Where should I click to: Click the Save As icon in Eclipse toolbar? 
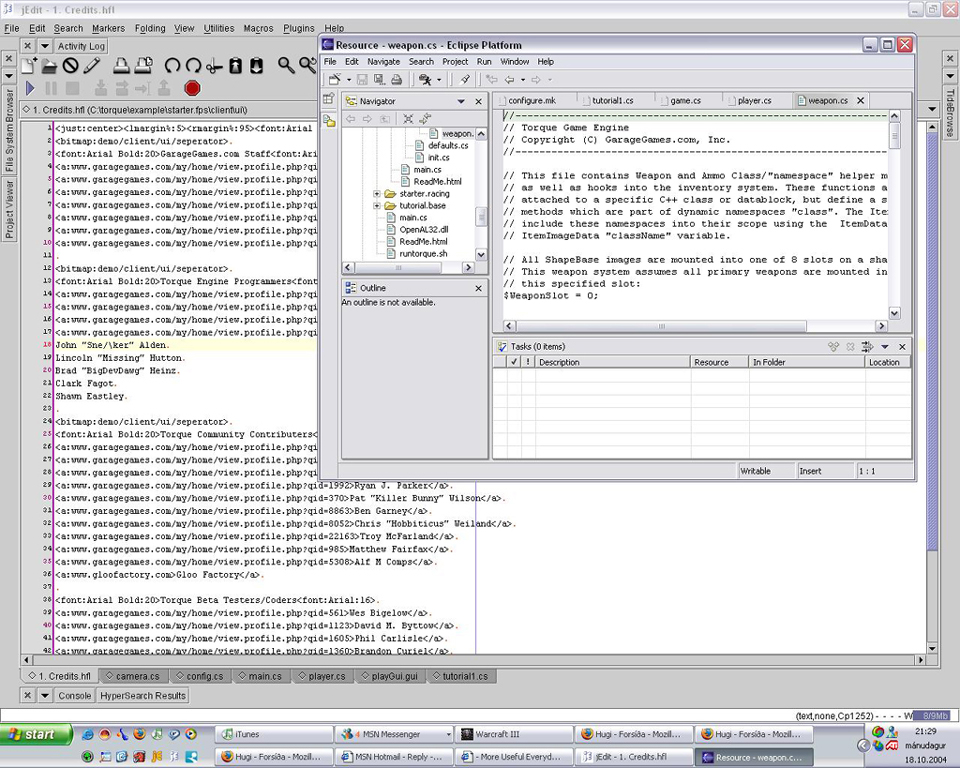point(380,80)
